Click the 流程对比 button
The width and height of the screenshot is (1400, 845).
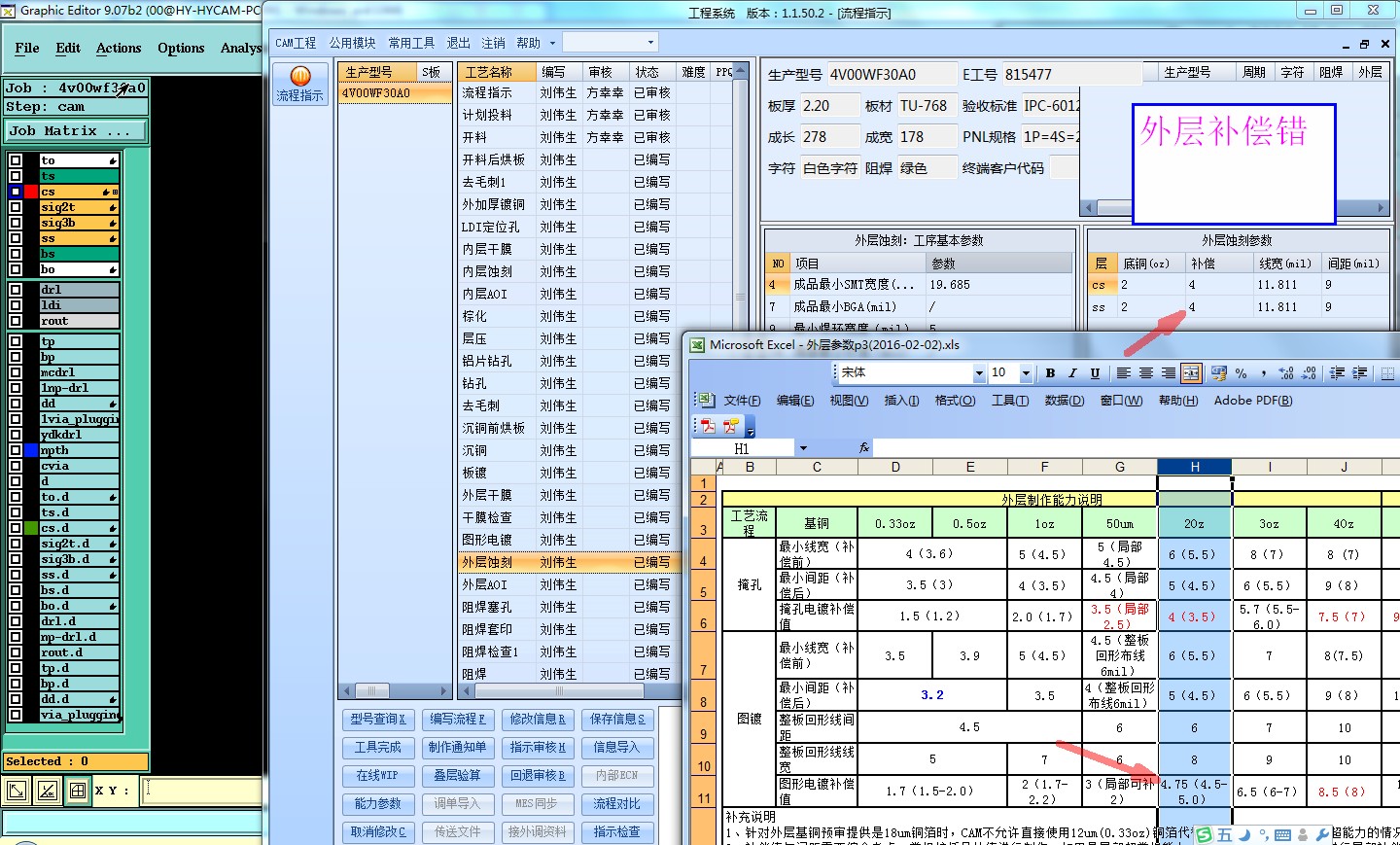pyautogui.click(x=616, y=804)
